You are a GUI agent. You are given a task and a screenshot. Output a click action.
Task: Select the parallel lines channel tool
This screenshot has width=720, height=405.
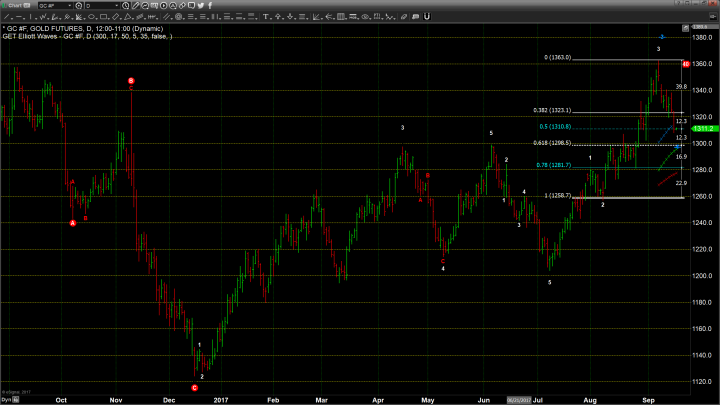tap(166, 17)
